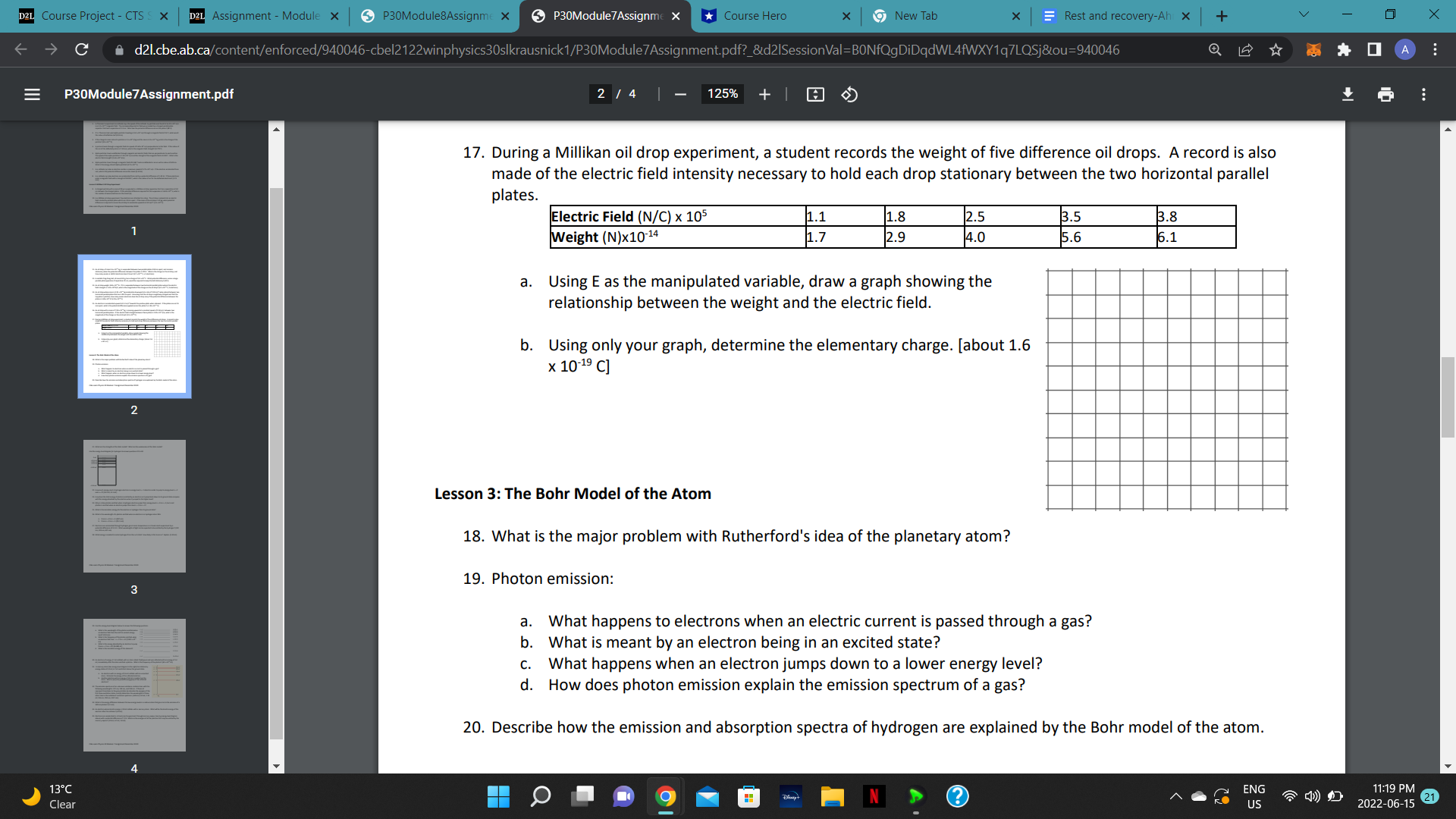Rotate the PDF counterclockwise
This screenshot has height=819, width=1456.
[x=849, y=94]
